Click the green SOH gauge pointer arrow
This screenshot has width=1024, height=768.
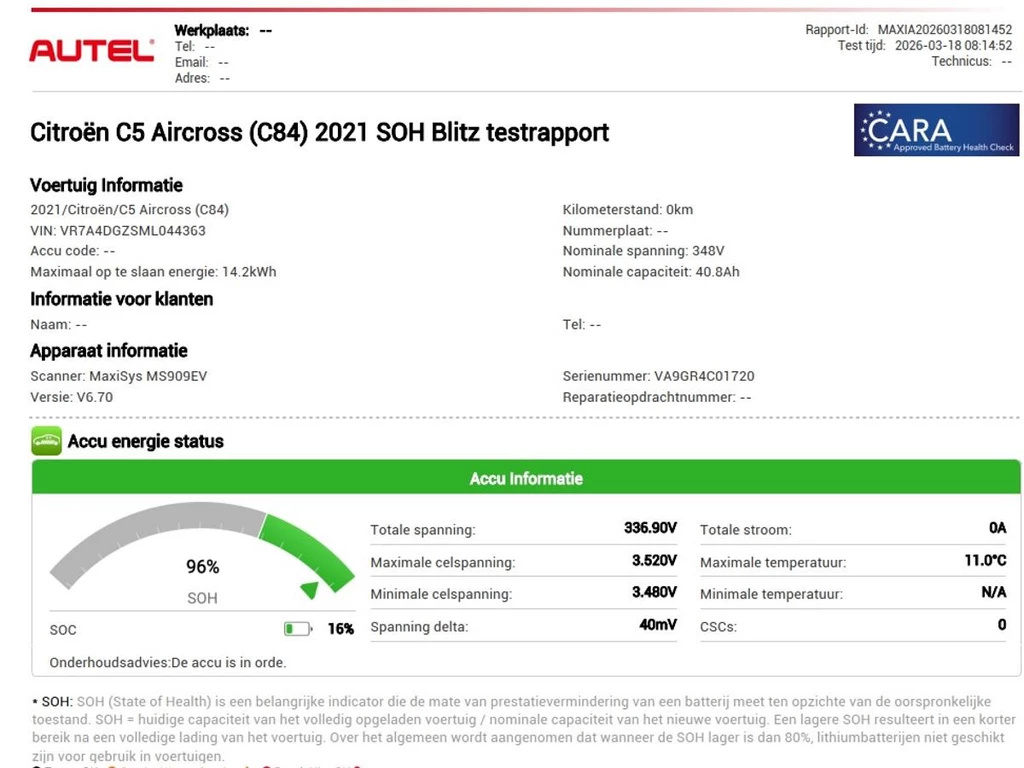pos(311,590)
